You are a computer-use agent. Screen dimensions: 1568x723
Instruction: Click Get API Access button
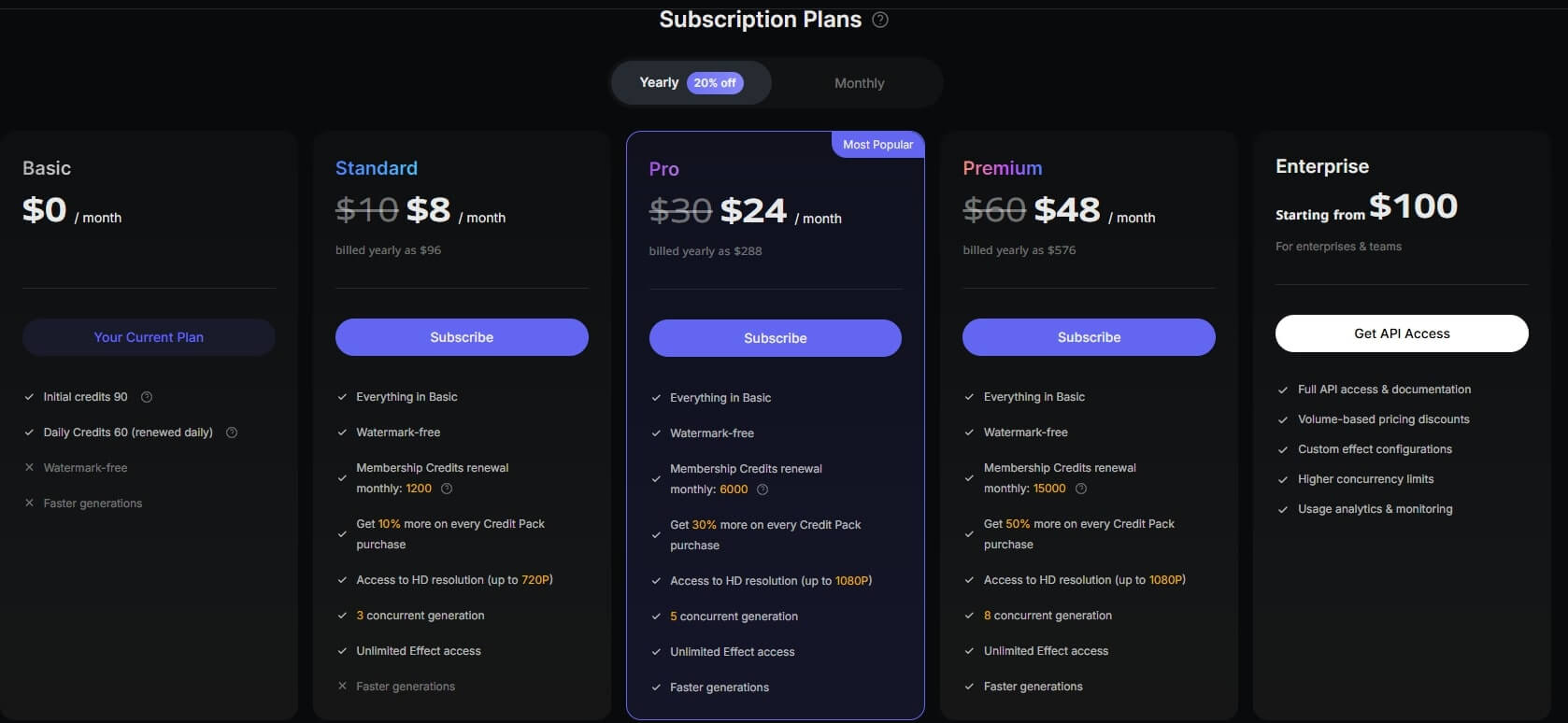click(1402, 333)
